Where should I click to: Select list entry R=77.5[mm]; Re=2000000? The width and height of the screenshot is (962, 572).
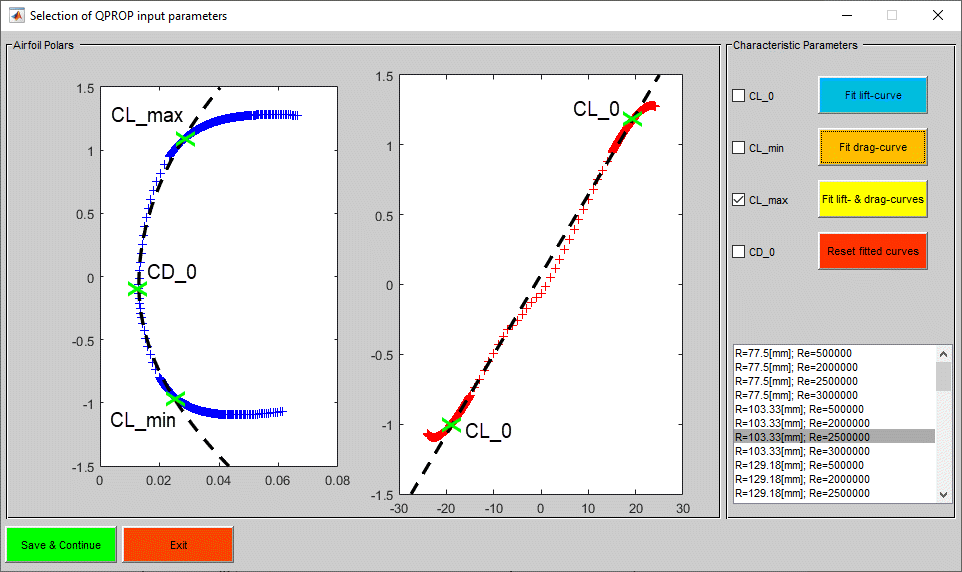pos(834,368)
